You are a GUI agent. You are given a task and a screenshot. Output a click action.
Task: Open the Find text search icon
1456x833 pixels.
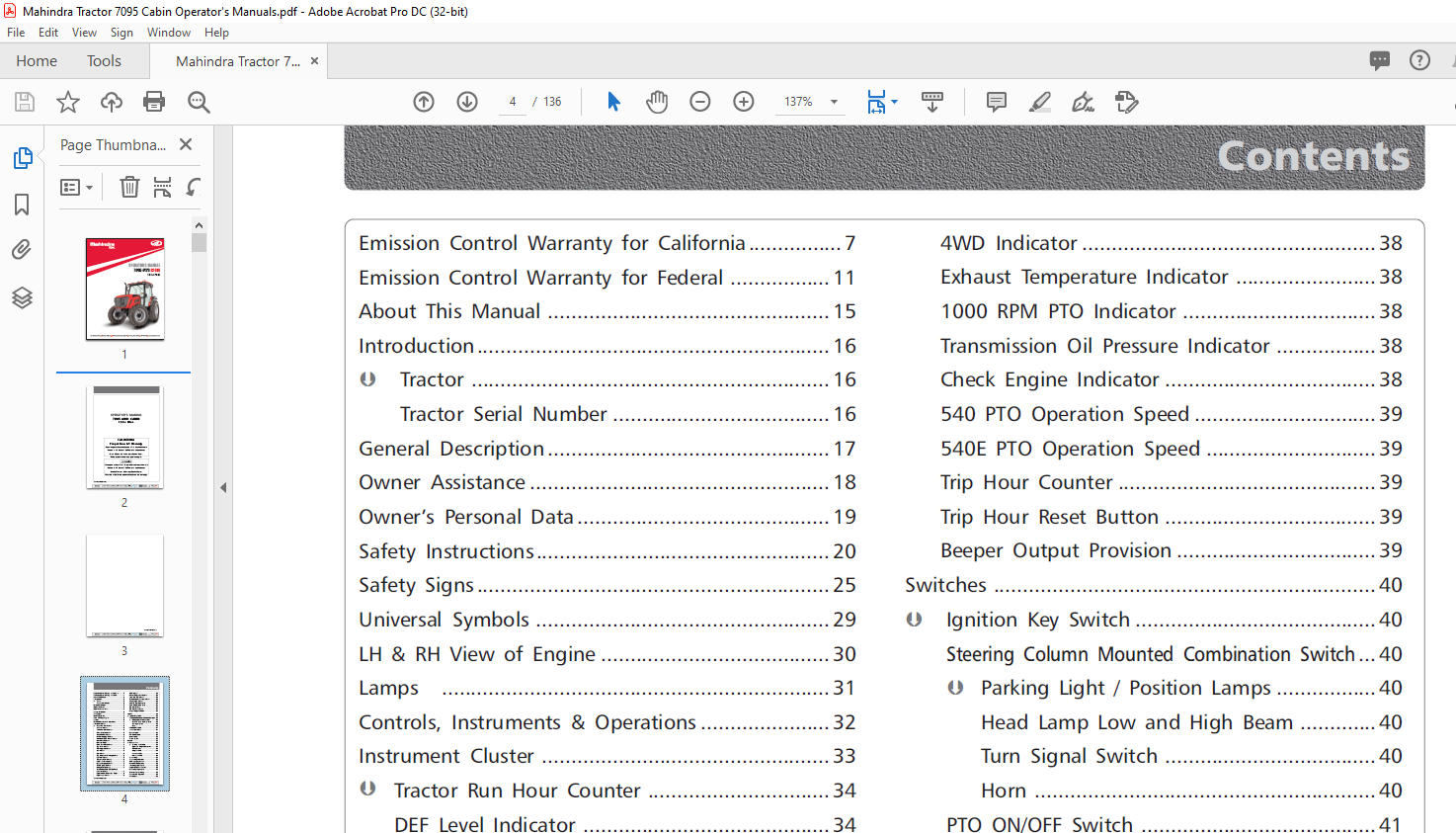click(x=199, y=102)
